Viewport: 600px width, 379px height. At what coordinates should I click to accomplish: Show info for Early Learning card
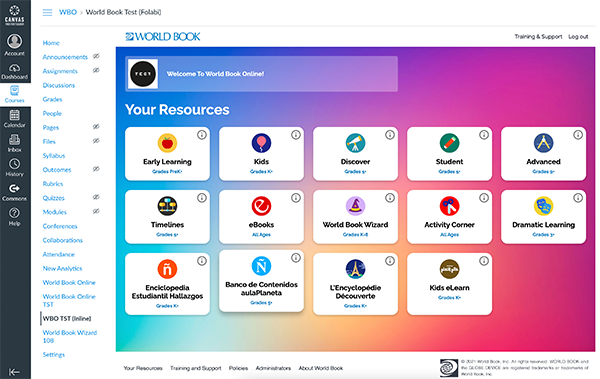tap(202, 135)
